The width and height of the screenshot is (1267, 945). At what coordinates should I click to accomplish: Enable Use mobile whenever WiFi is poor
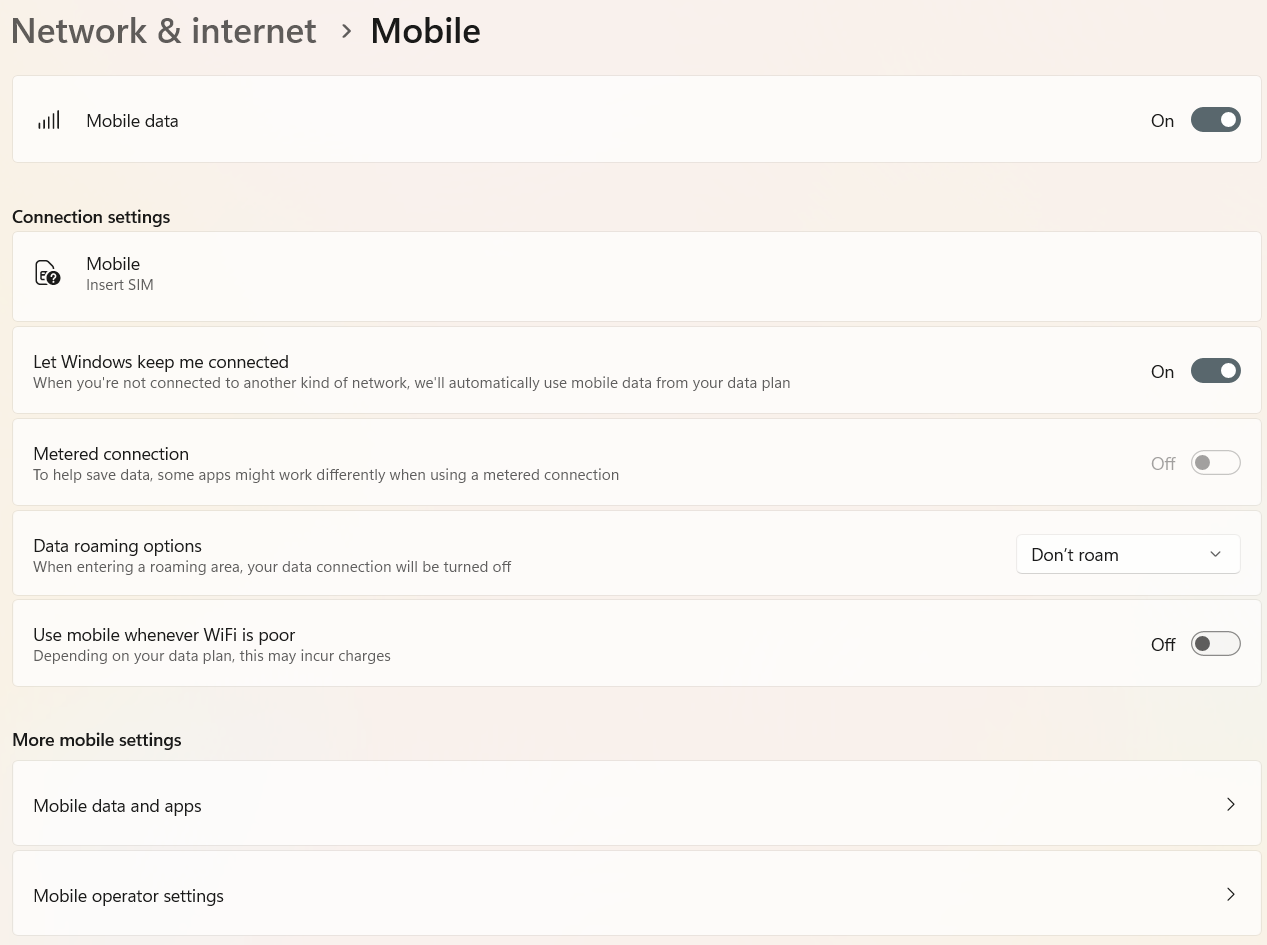(x=1215, y=644)
